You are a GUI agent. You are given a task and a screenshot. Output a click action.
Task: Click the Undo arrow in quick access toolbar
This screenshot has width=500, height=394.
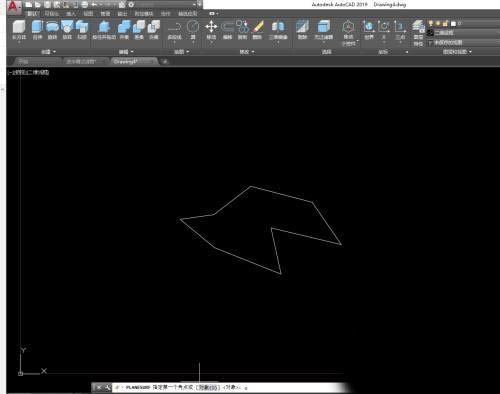94,5
